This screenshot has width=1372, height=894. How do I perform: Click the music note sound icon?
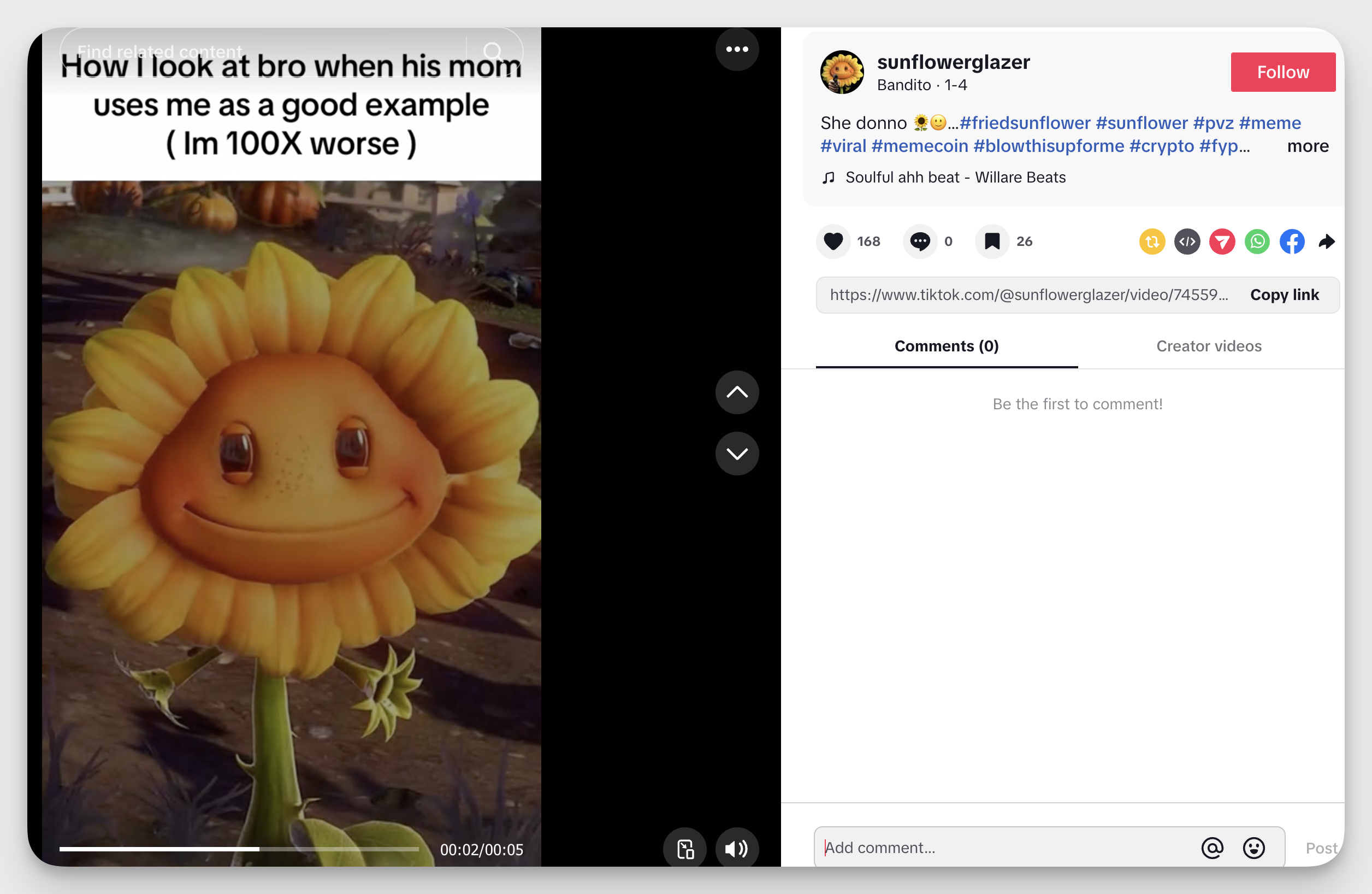[829, 178]
